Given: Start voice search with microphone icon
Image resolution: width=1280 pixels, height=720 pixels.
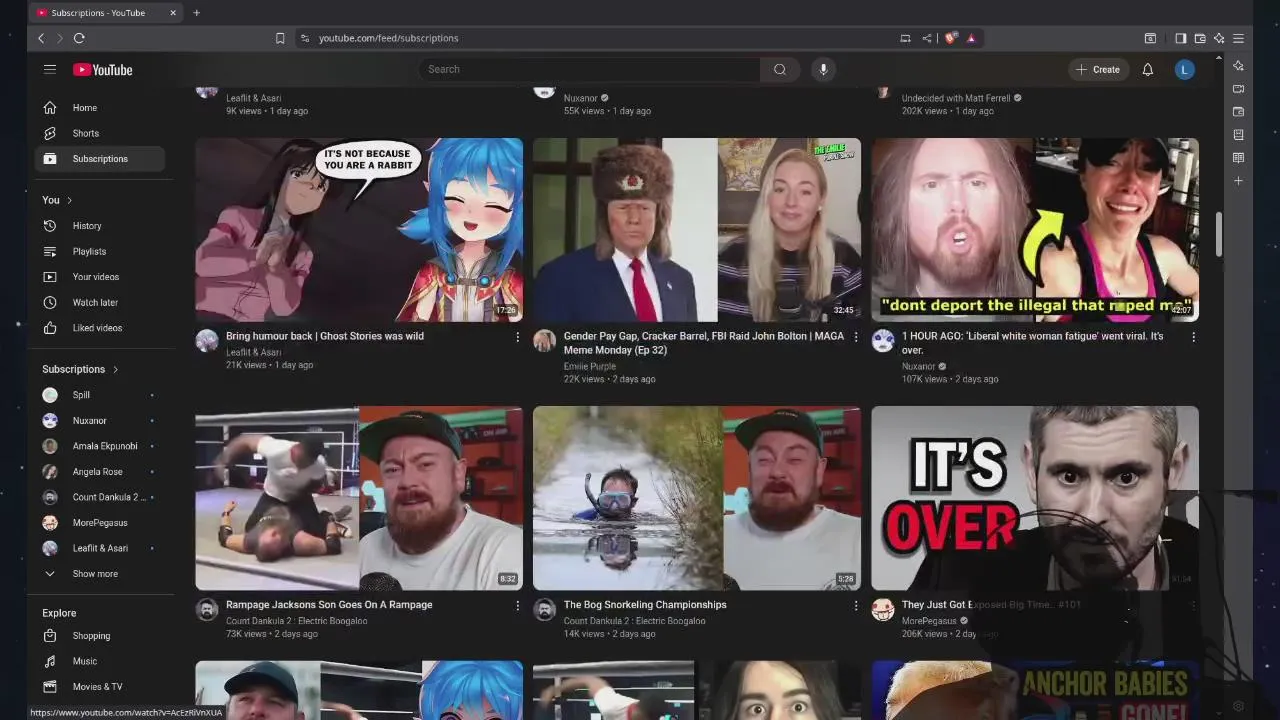Looking at the screenshot, I should 823,69.
